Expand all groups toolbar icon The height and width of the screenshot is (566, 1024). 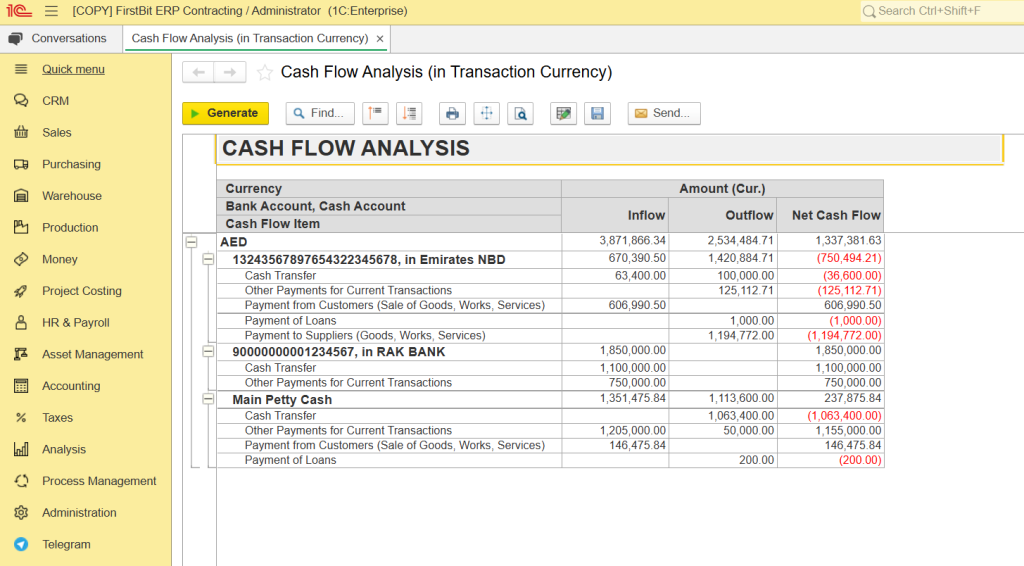[x=409, y=113]
